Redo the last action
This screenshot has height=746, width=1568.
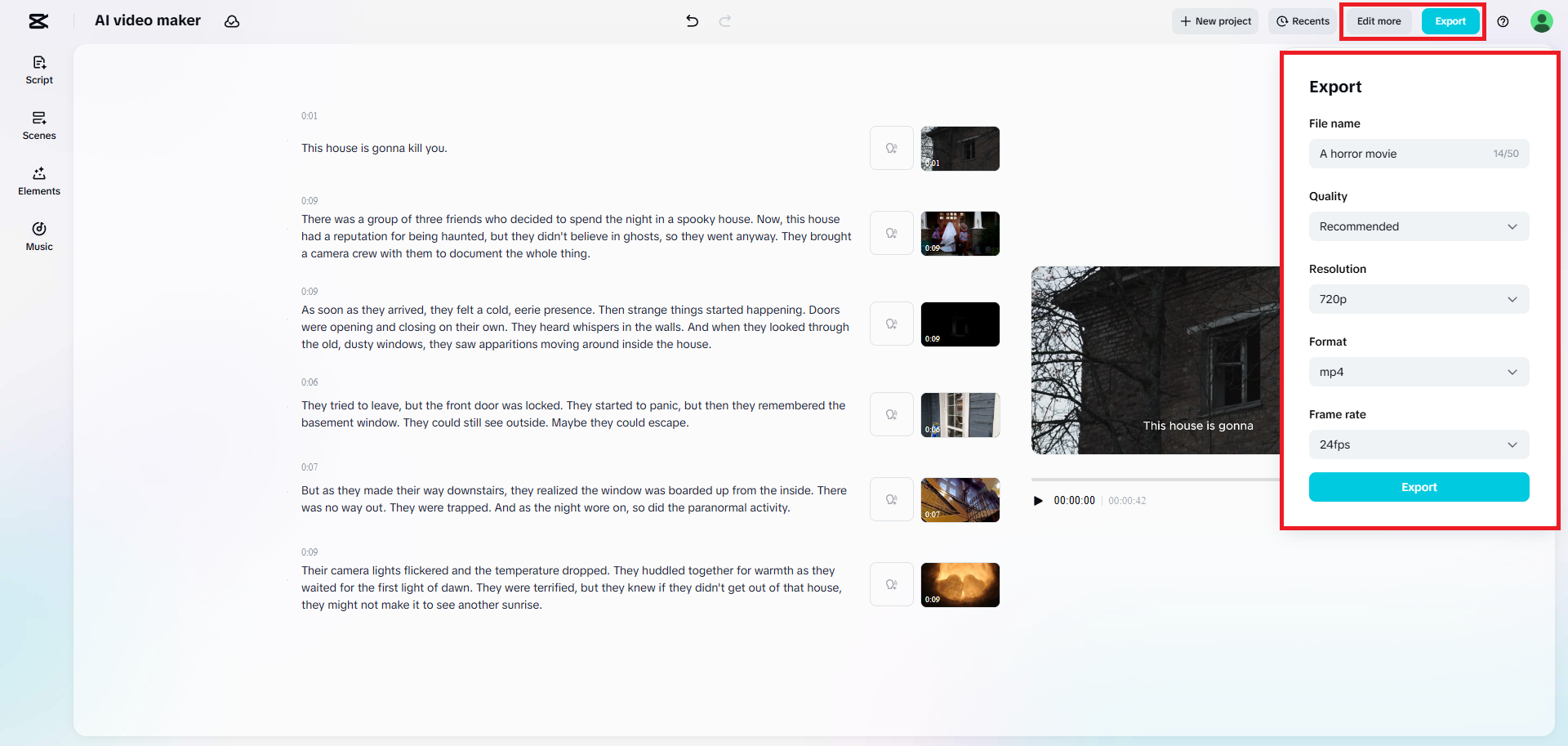tap(724, 21)
